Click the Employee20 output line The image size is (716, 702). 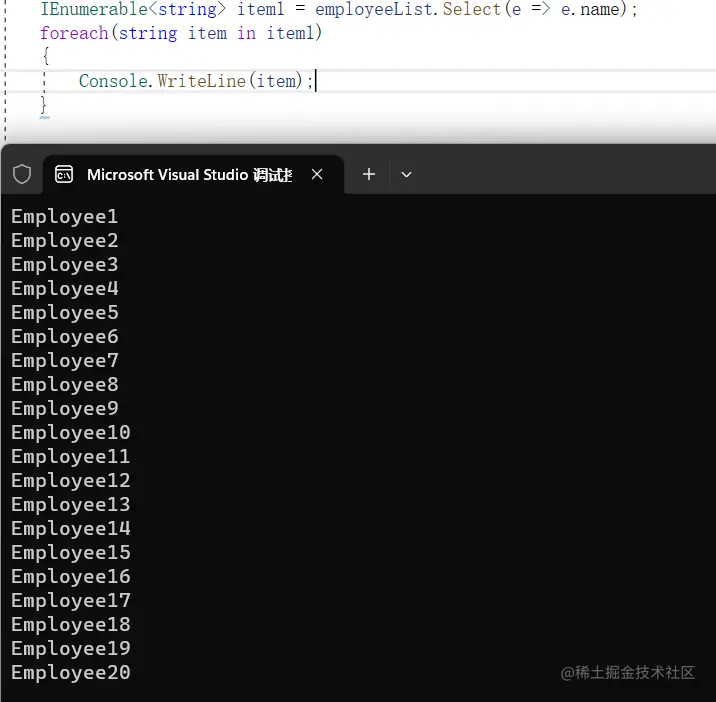point(71,672)
